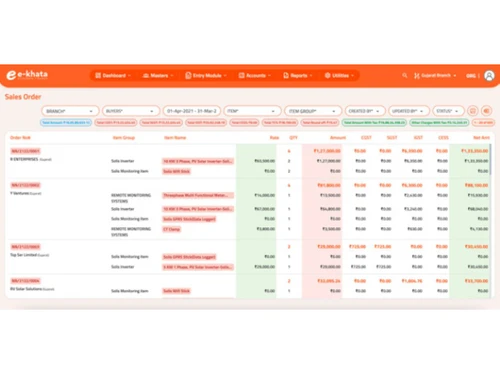Image resolution: width=500 pixels, height=375 pixels.
Task: Click the SGST column header
Action: pos(392,138)
